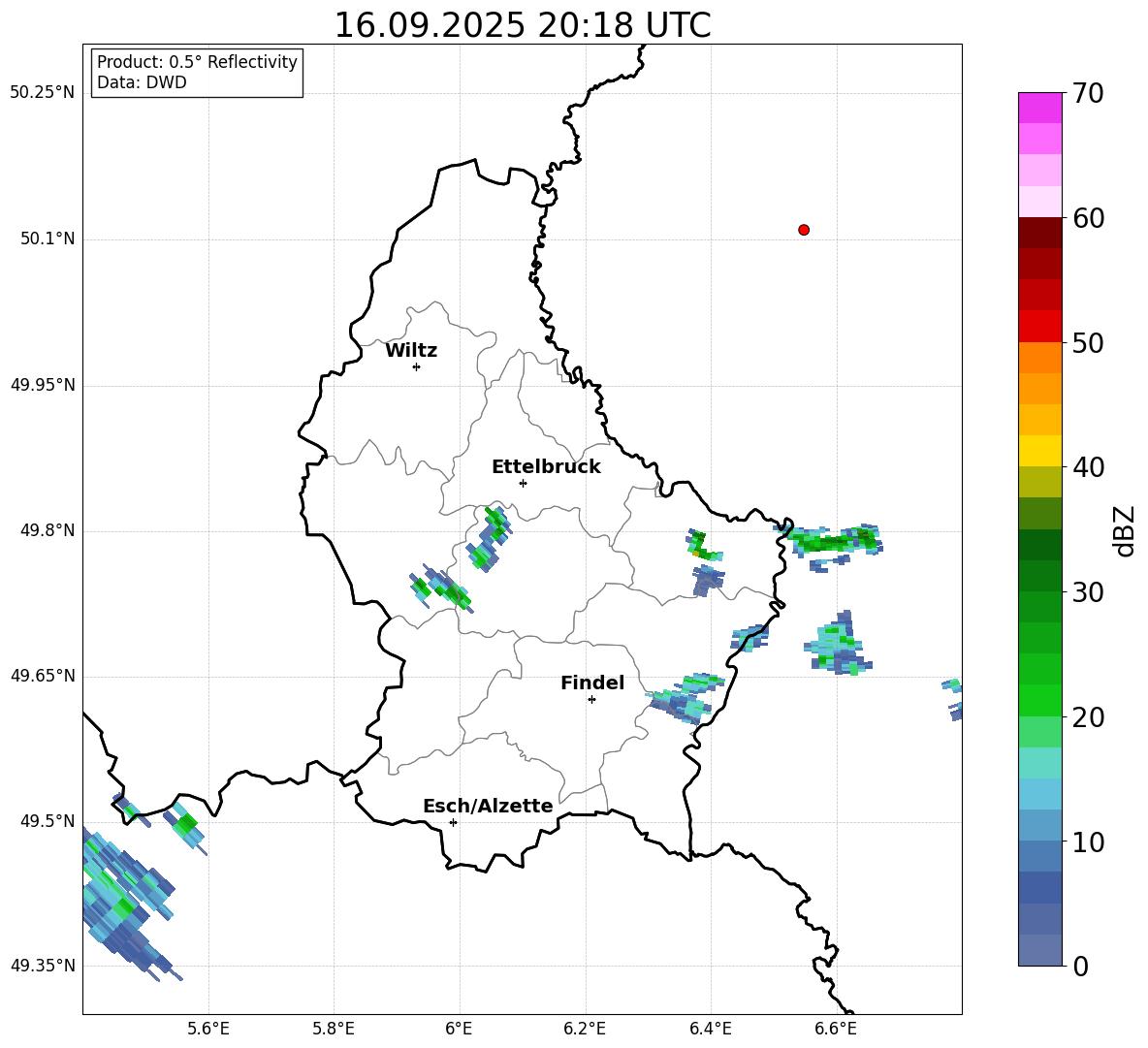The width and height of the screenshot is (1148, 1048).
Task: Click the Findel cross marker
Action: coord(591,700)
